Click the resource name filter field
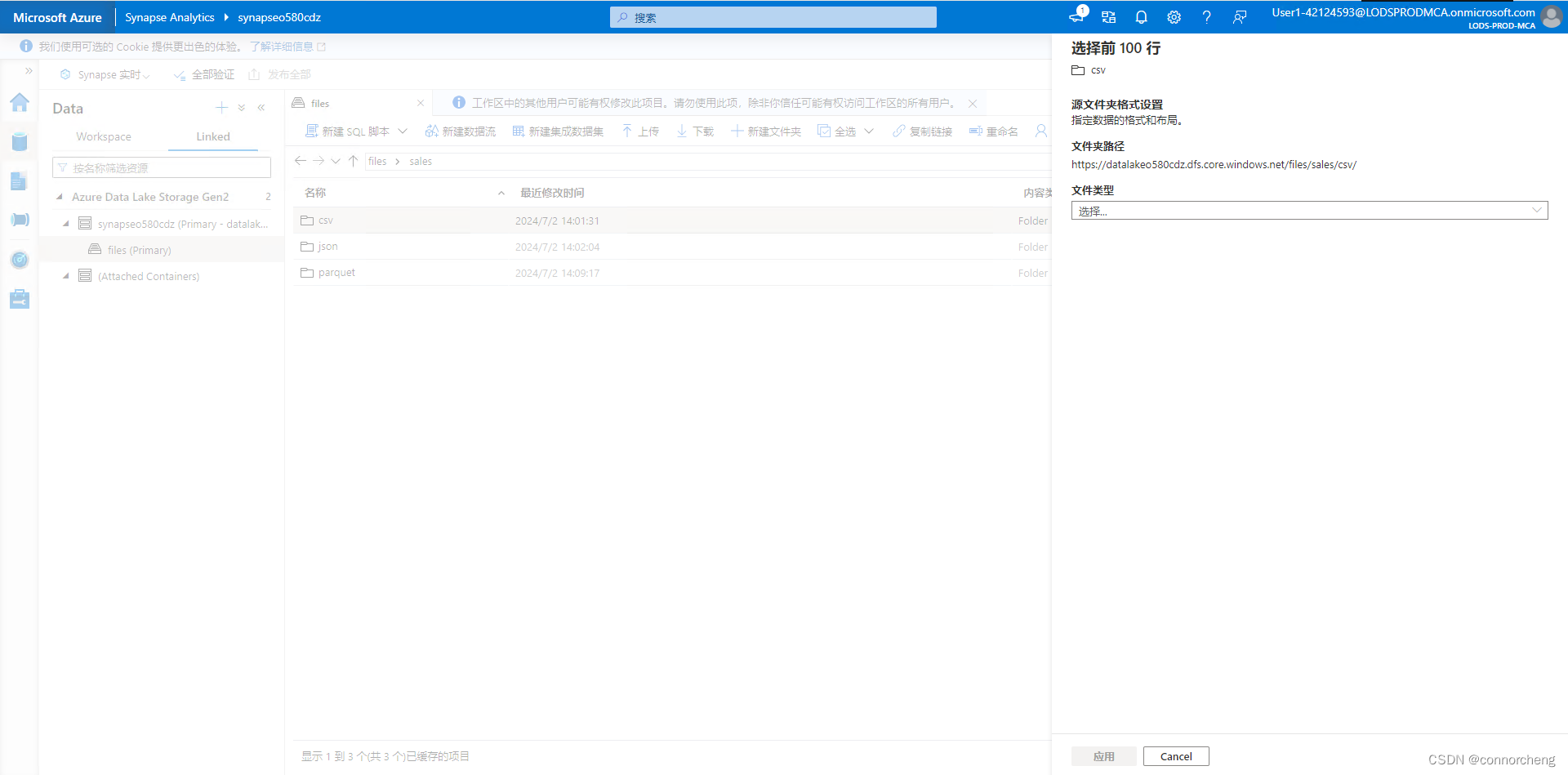 tap(162, 167)
